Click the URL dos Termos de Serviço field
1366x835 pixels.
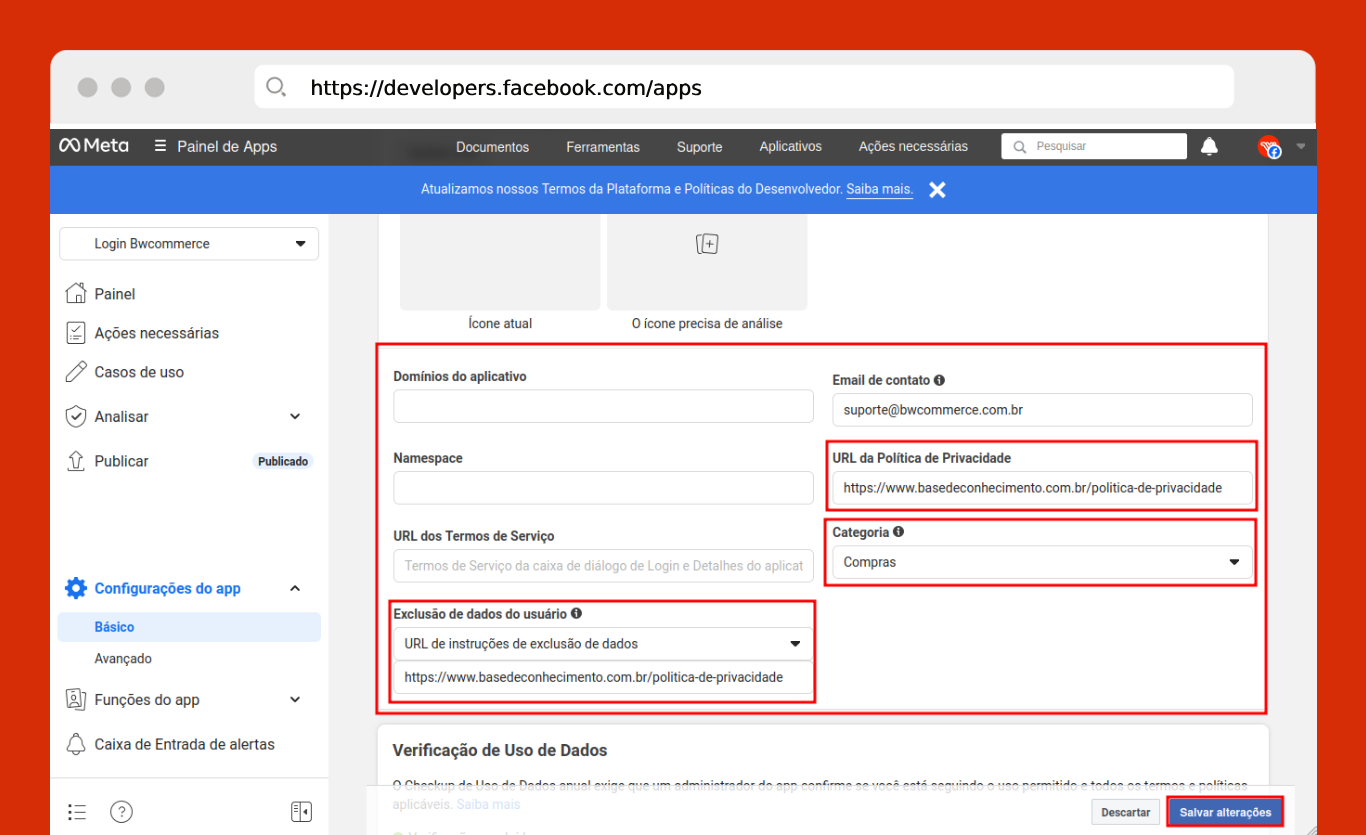(x=603, y=566)
